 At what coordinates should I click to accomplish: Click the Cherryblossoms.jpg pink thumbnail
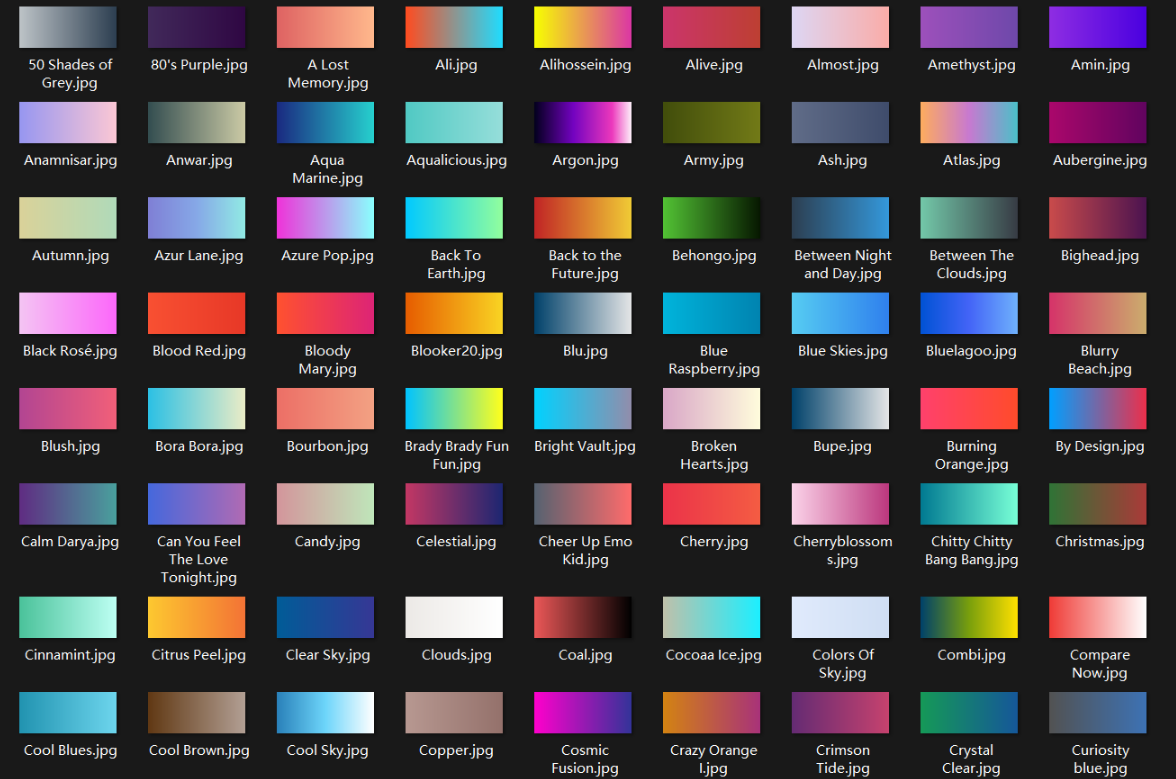point(841,504)
